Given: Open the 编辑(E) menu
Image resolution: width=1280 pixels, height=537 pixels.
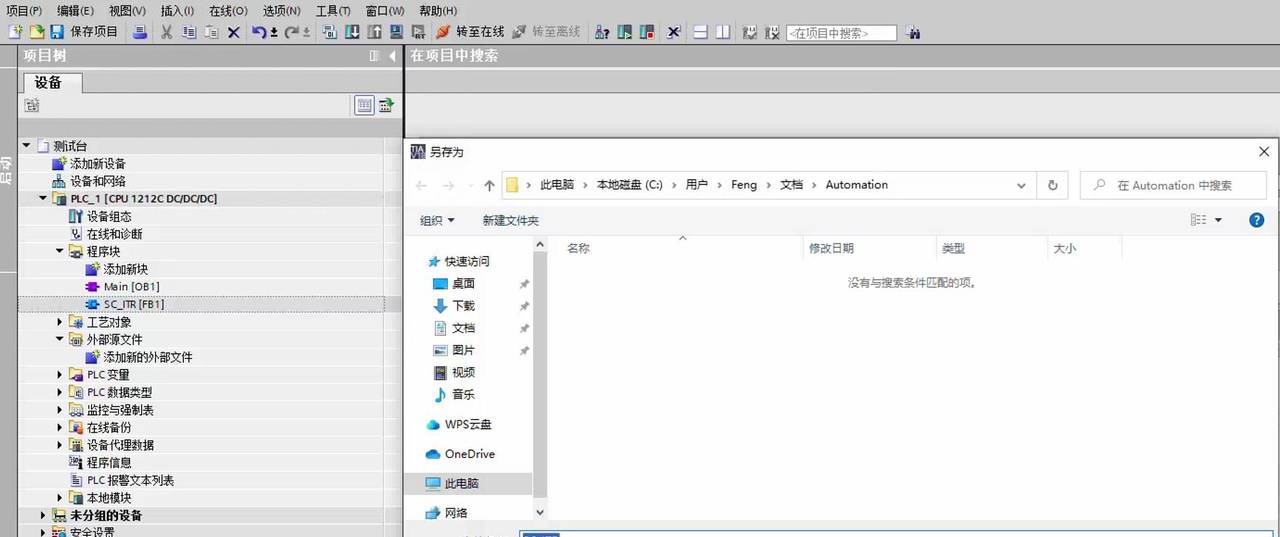Looking at the screenshot, I should coord(76,10).
